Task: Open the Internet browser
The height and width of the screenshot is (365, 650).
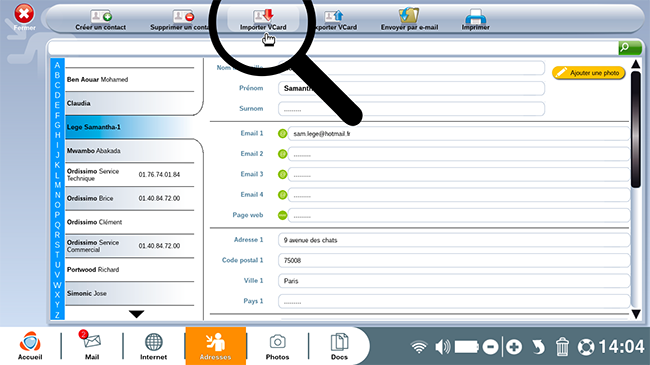Action: (153, 346)
